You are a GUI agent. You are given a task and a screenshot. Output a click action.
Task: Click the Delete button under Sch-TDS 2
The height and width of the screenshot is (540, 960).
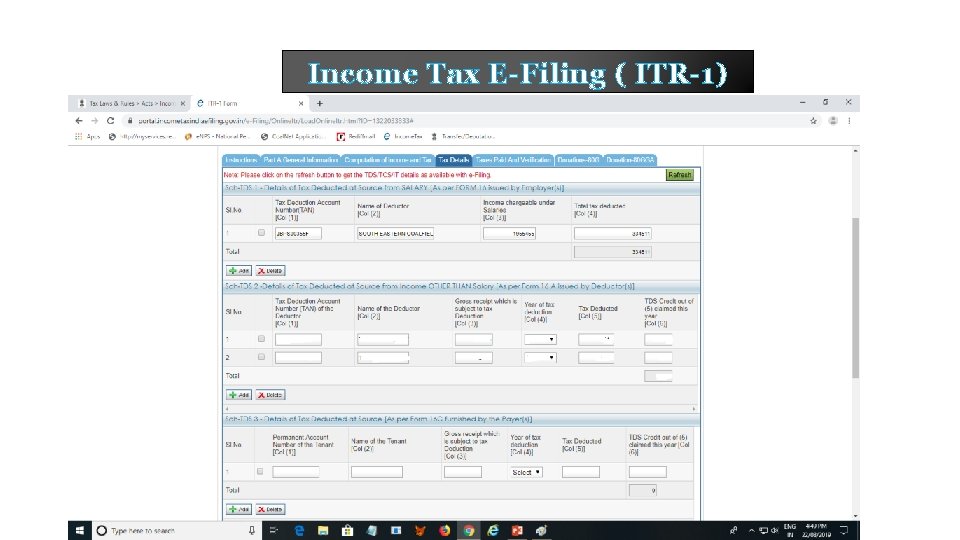(270, 395)
